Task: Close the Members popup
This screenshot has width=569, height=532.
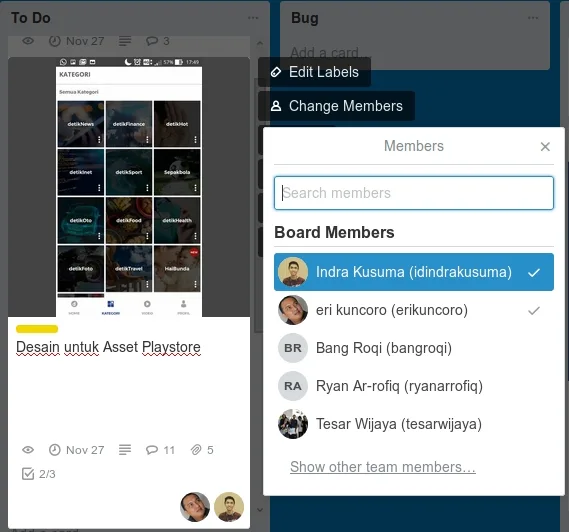Action: [545, 147]
